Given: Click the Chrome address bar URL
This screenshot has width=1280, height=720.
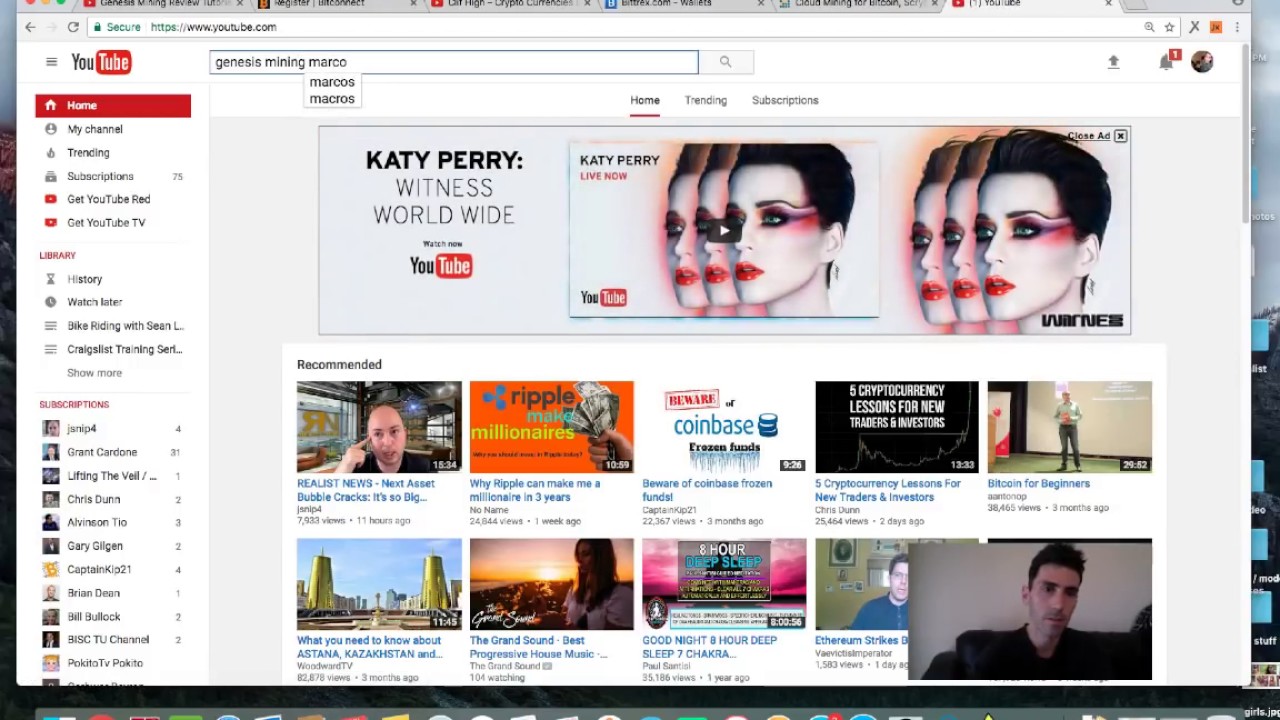Looking at the screenshot, I should coord(214,27).
